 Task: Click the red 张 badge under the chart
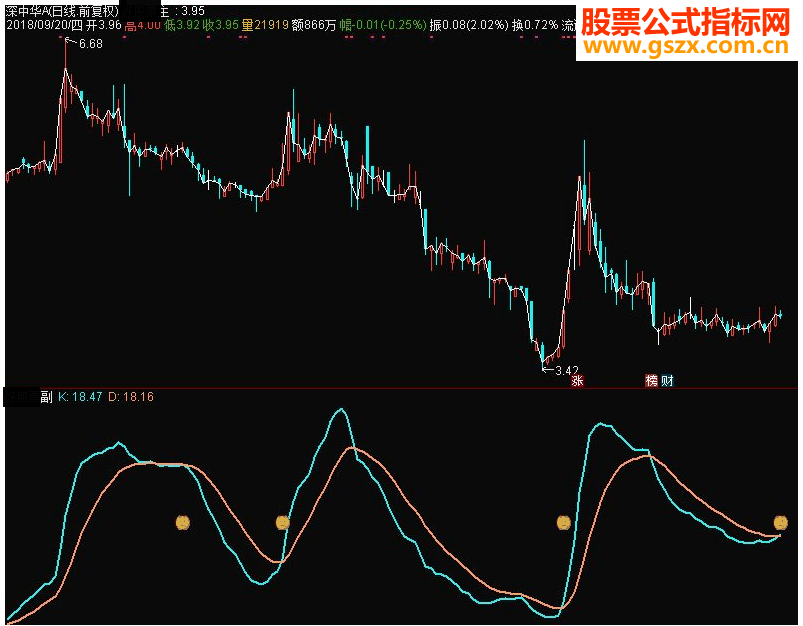tap(577, 381)
